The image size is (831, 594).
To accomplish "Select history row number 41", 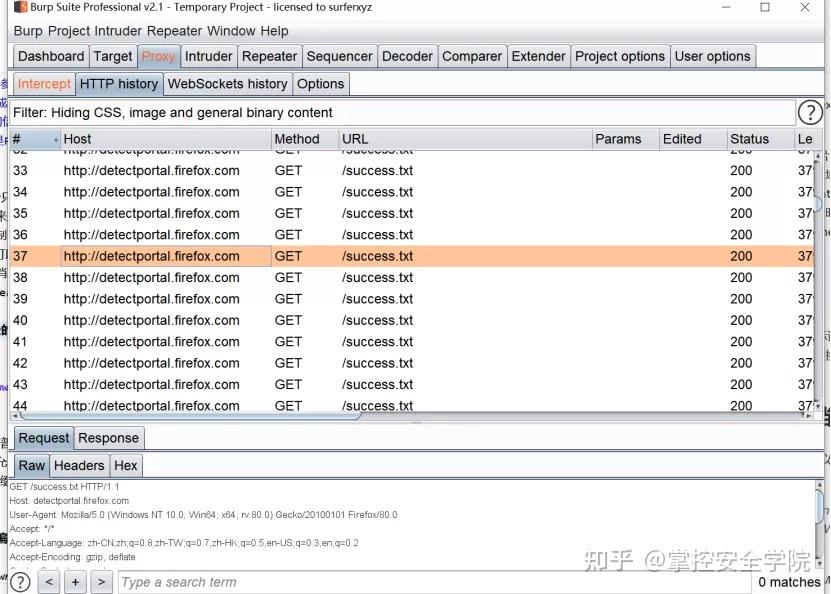I will 411,342.
